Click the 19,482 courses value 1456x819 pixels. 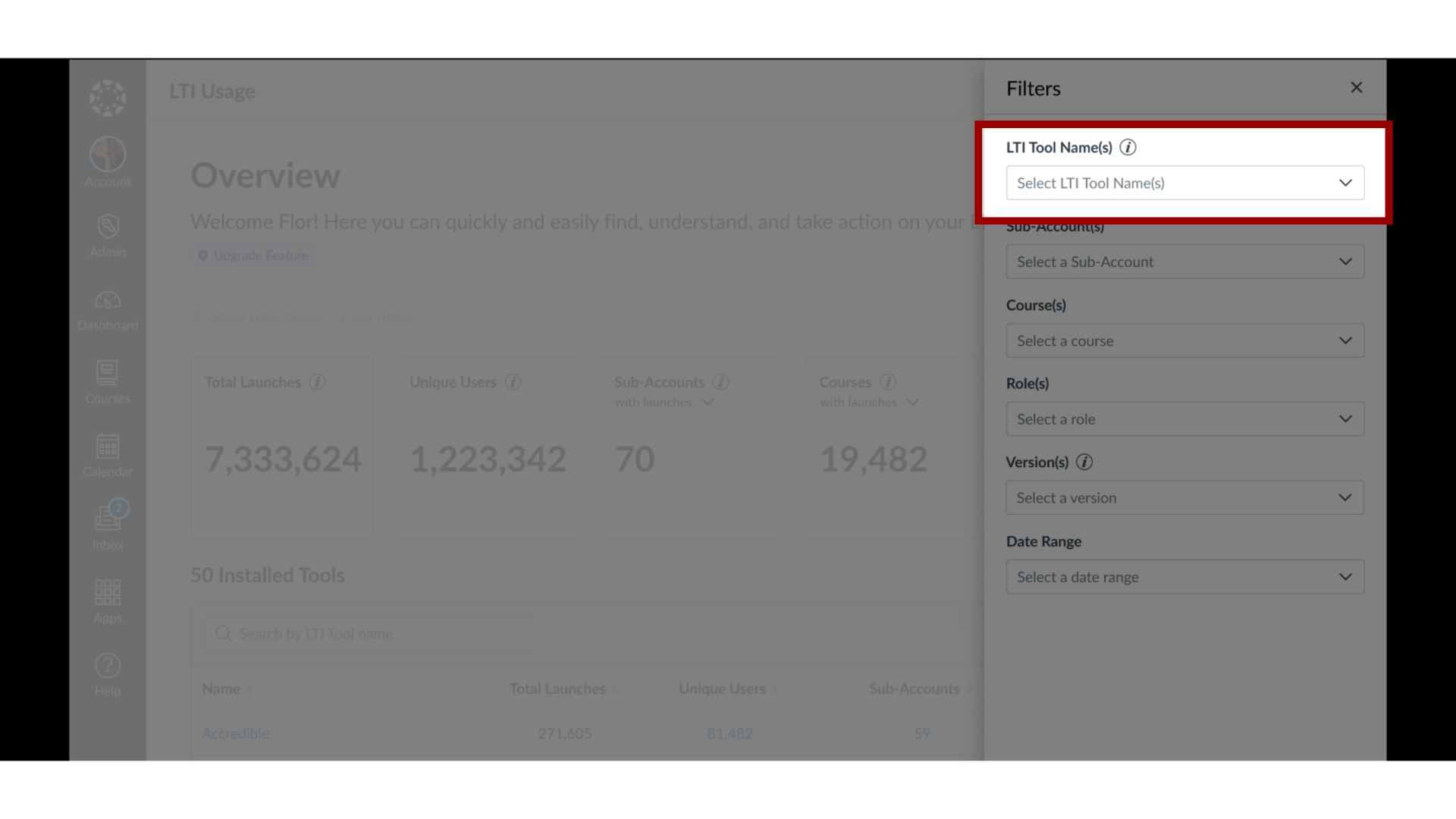click(x=873, y=459)
